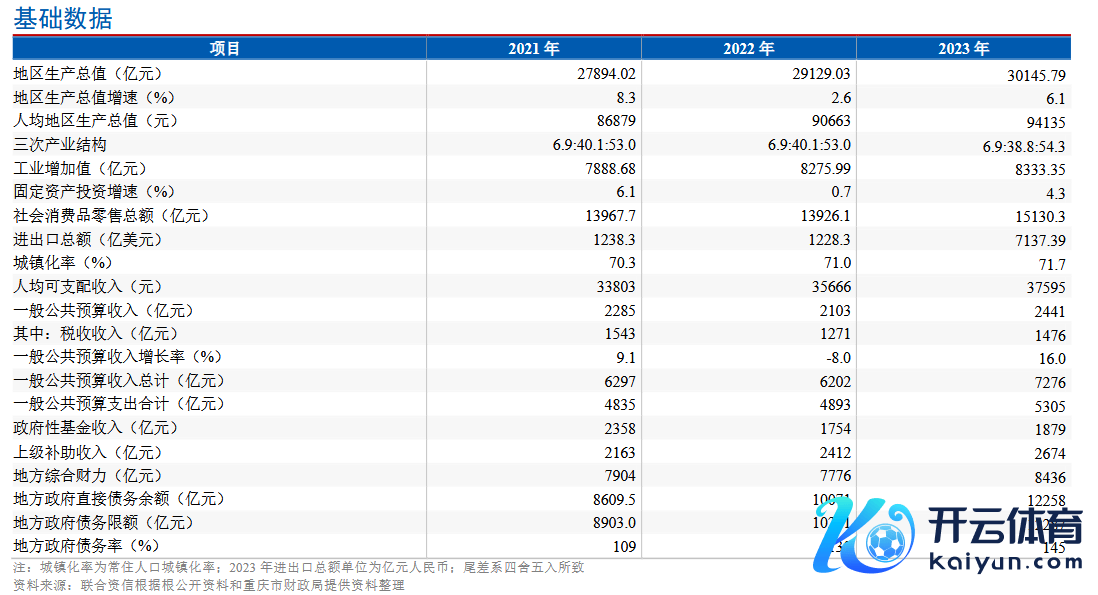Select the 2023 industry structure 6.9:38.8:54.3
Screen dimensions: 1098x595
1024,147
